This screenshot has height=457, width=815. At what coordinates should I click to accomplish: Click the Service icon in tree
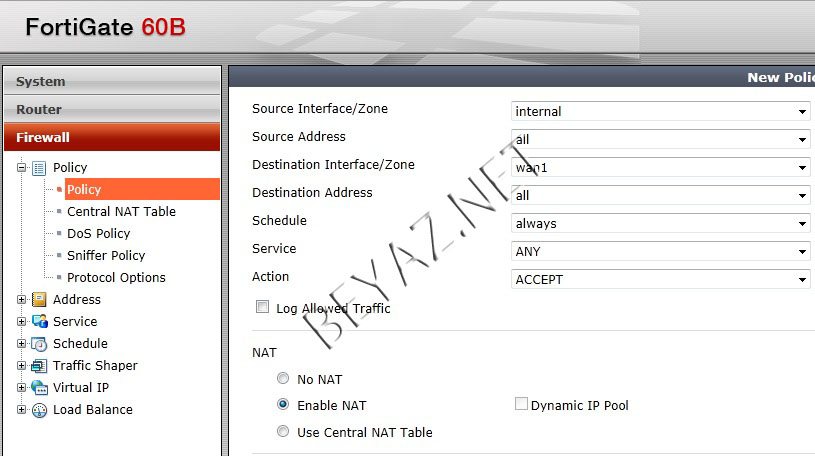pos(40,321)
